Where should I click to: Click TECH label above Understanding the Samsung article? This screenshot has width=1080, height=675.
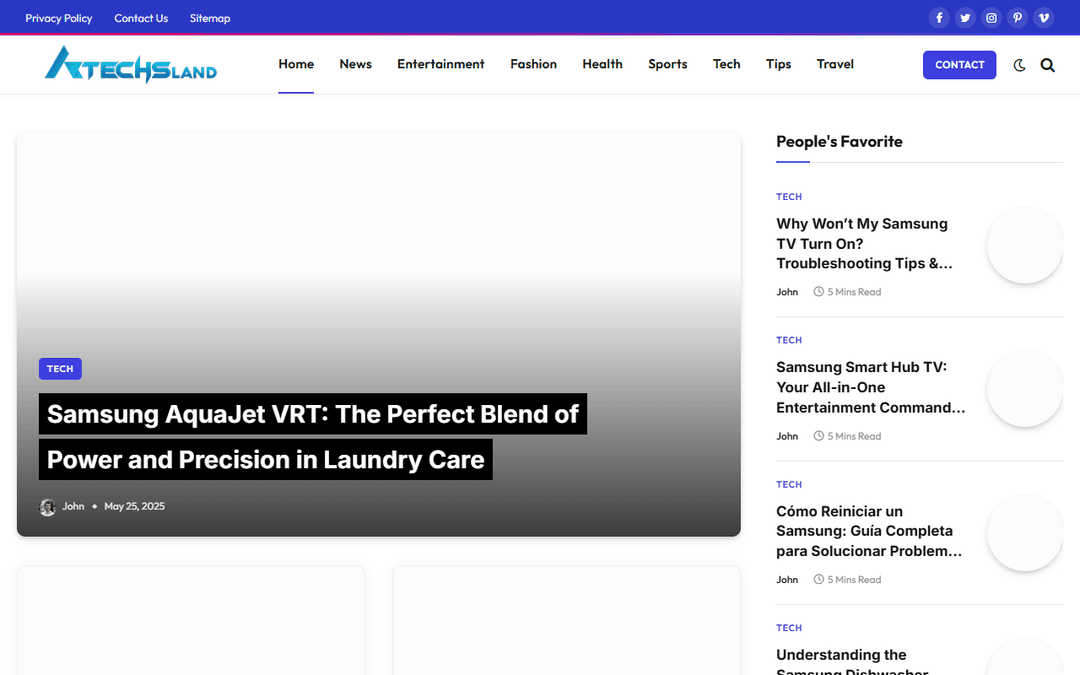[789, 628]
